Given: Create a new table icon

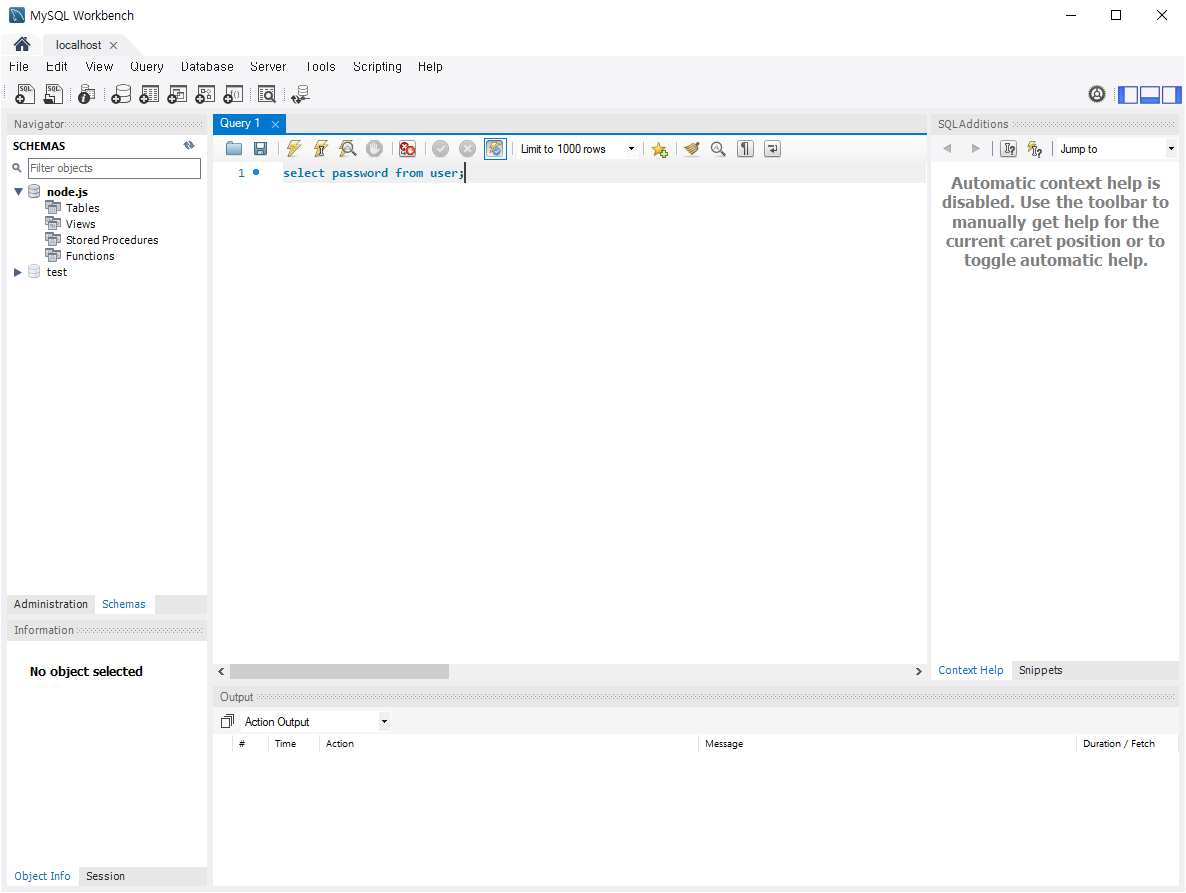Looking at the screenshot, I should point(149,95).
